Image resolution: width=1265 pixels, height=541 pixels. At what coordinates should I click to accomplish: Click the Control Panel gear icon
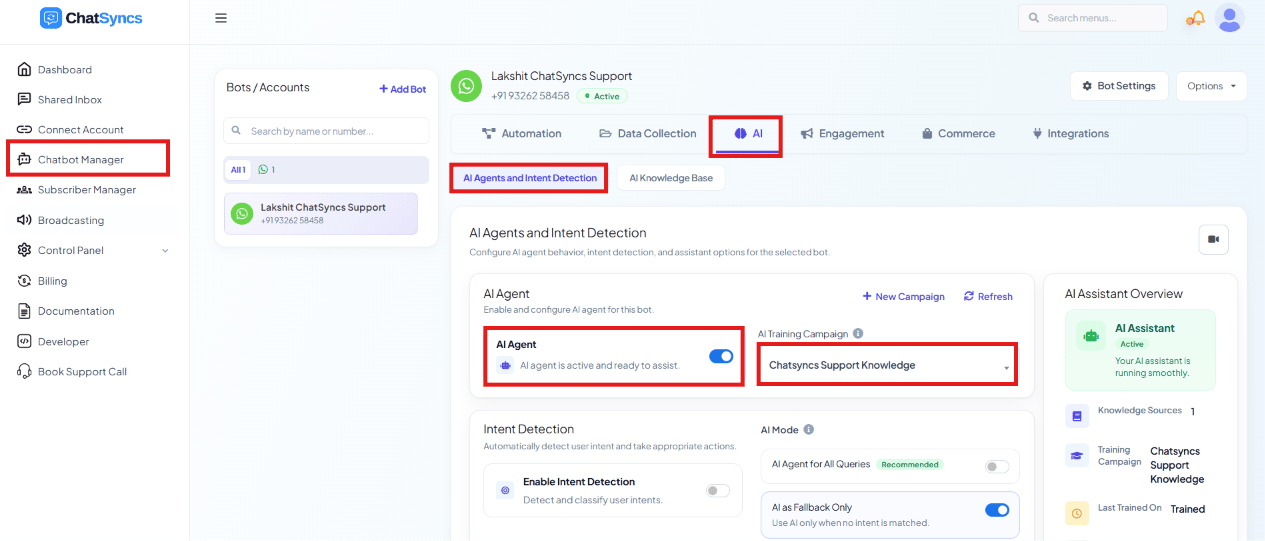24,250
